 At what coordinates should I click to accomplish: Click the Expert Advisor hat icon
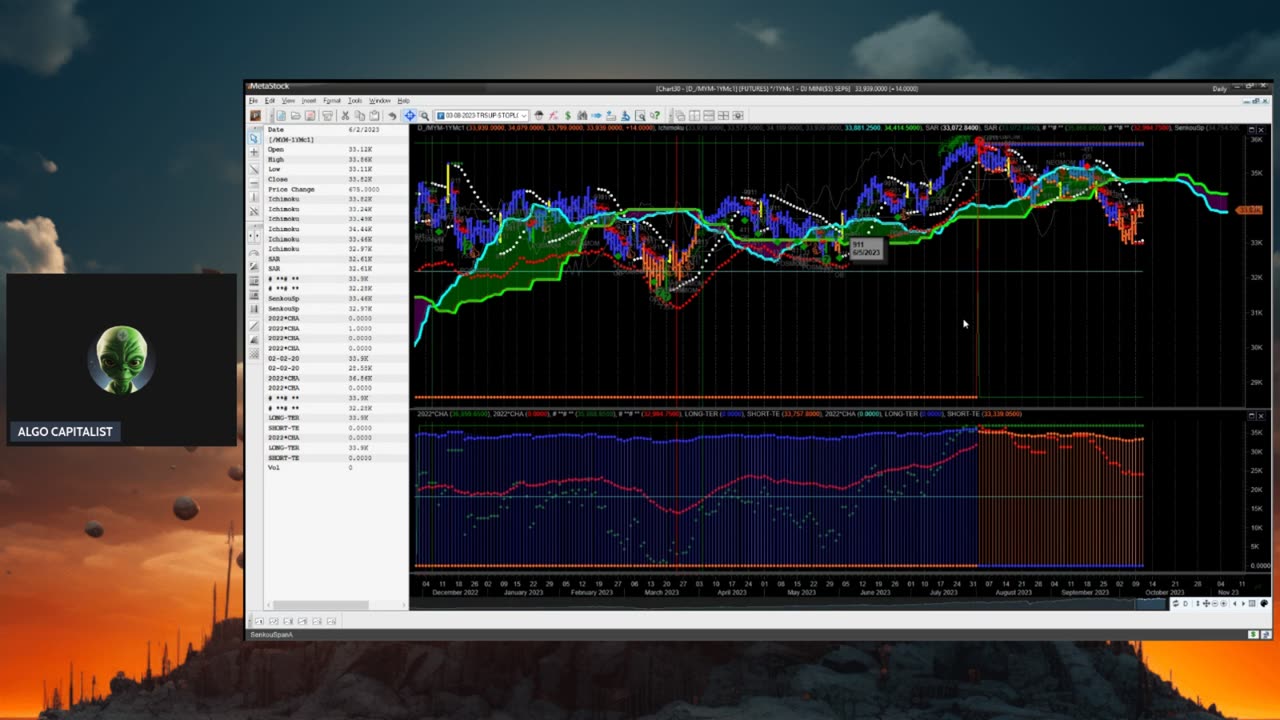[538, 115]
